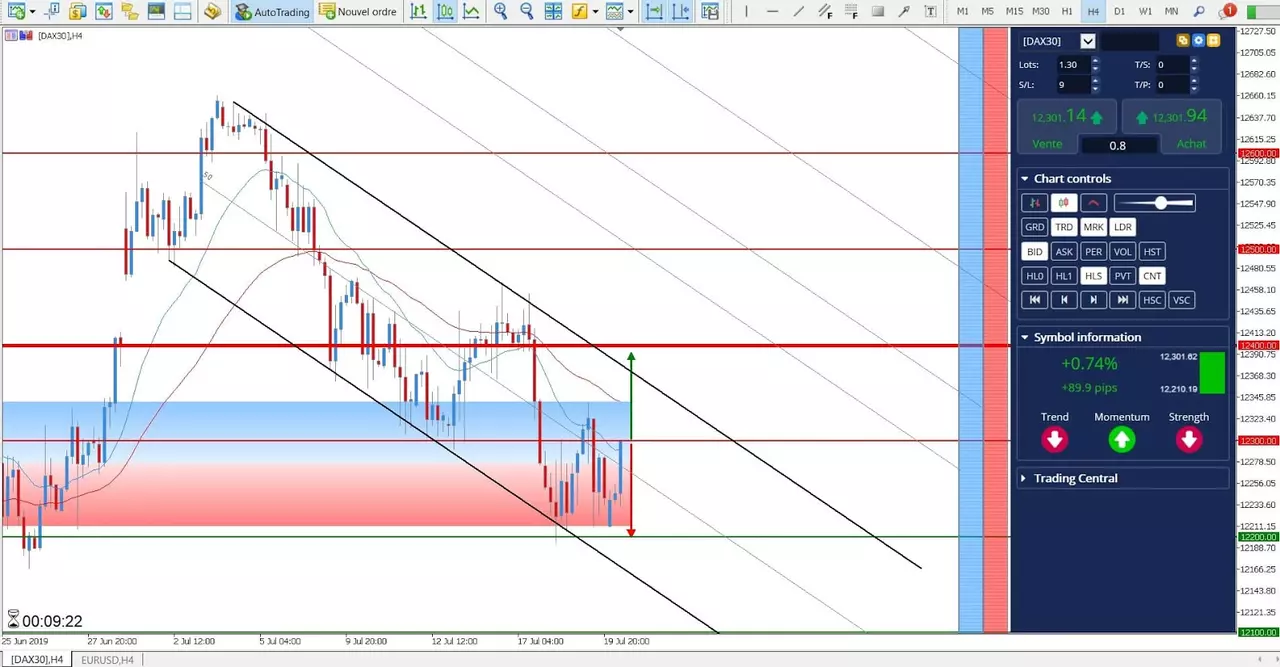Screen dimensions: 1280x667
Task: Expand the Trading Central section
Action: (x=1024, y=478)
